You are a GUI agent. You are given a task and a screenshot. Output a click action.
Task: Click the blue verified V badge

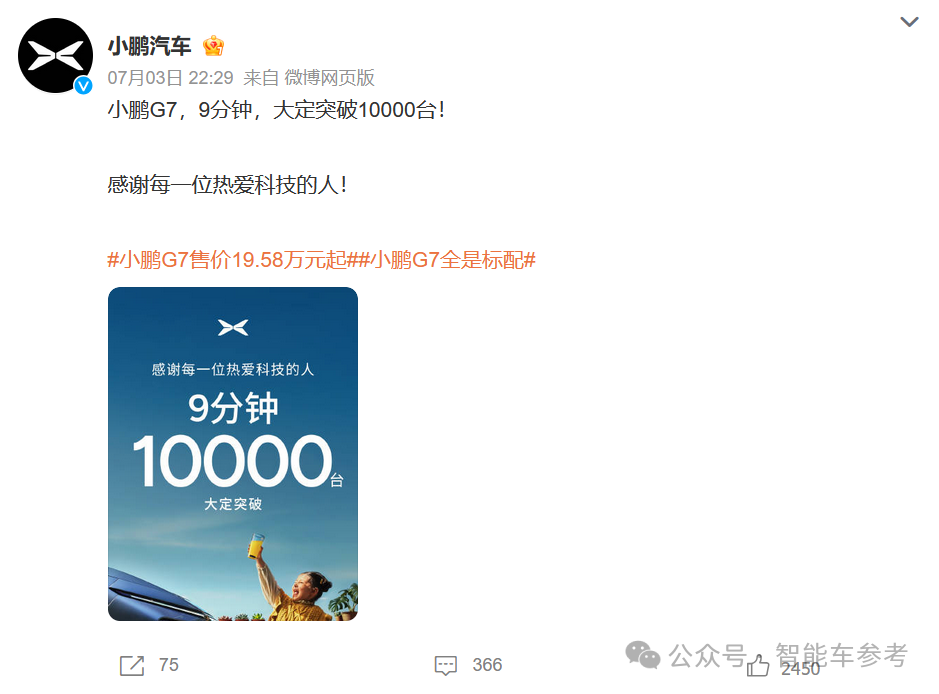point(83,86)
